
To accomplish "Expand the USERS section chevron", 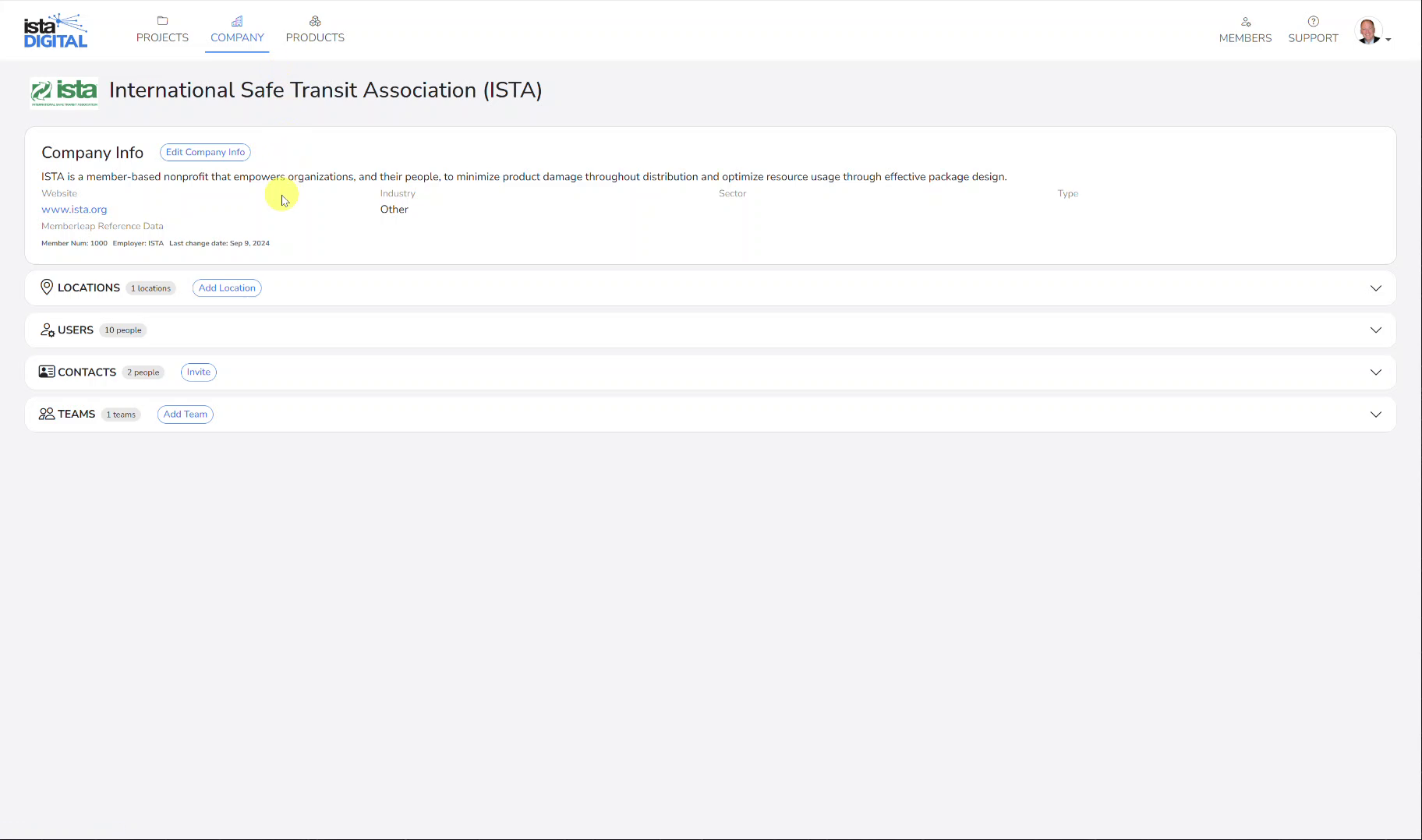I will pos(1376,330).
